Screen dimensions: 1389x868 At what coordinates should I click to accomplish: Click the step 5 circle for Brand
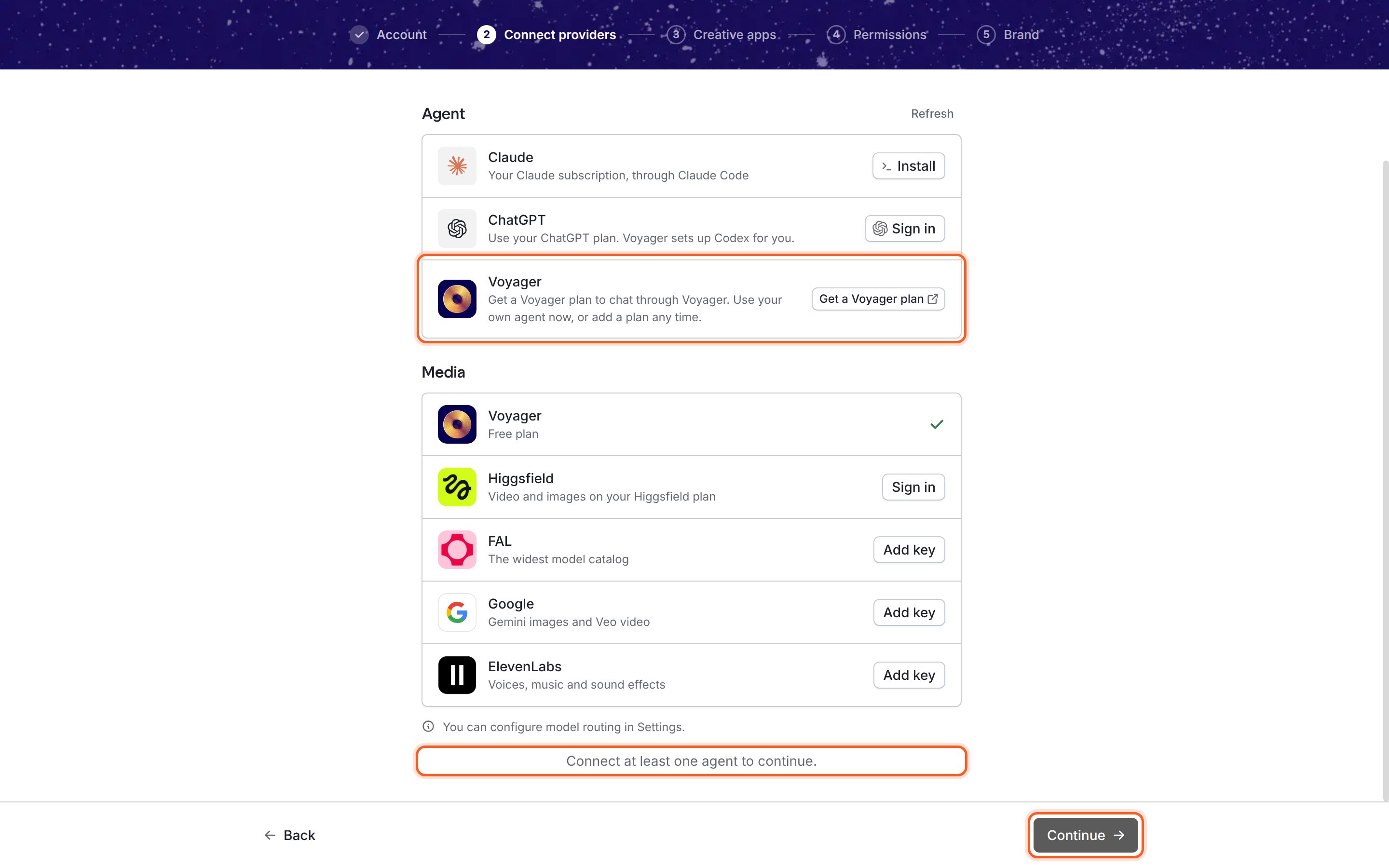click(x=986, y=34)
